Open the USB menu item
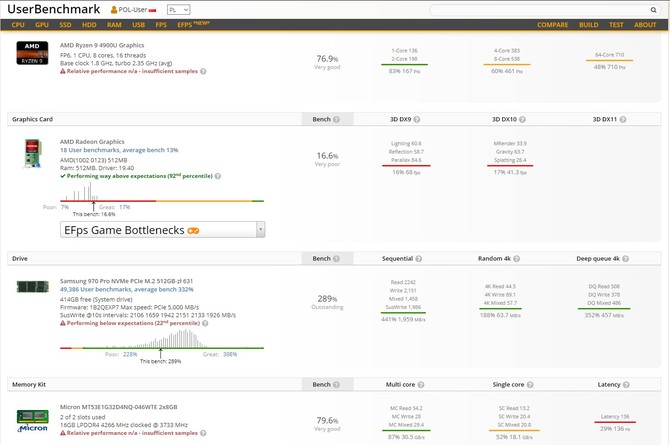Image resolution: width=670 pixels, height=445 pixels. coord(138,25)
